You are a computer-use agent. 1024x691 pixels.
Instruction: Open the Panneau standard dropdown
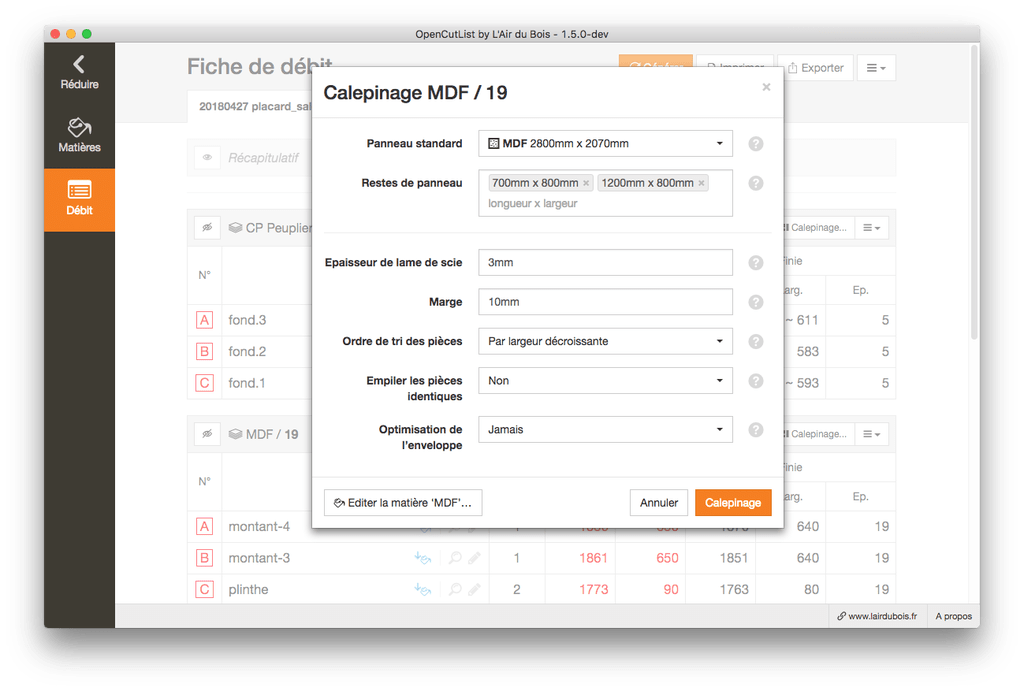(x=605, y=144)
